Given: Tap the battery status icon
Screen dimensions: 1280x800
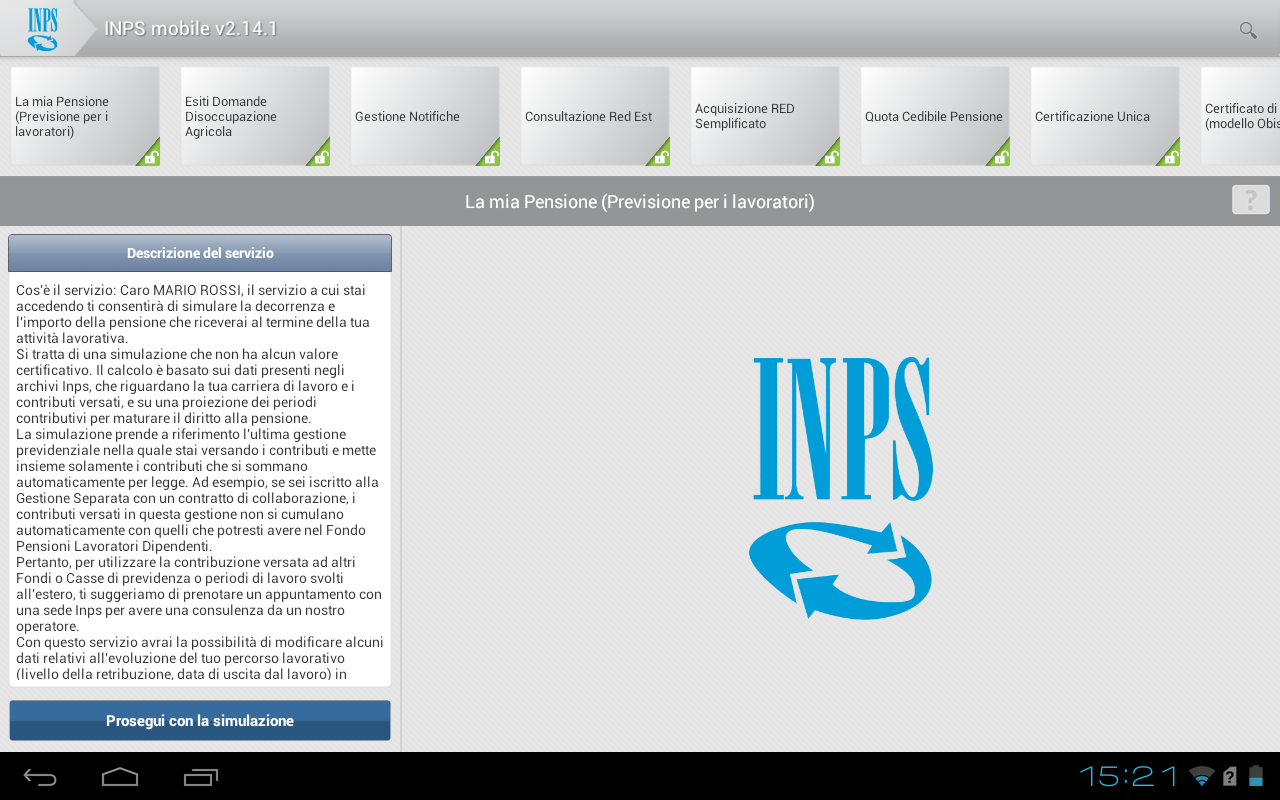Looking at the screenshot, I should click(x=1257, y=776).
